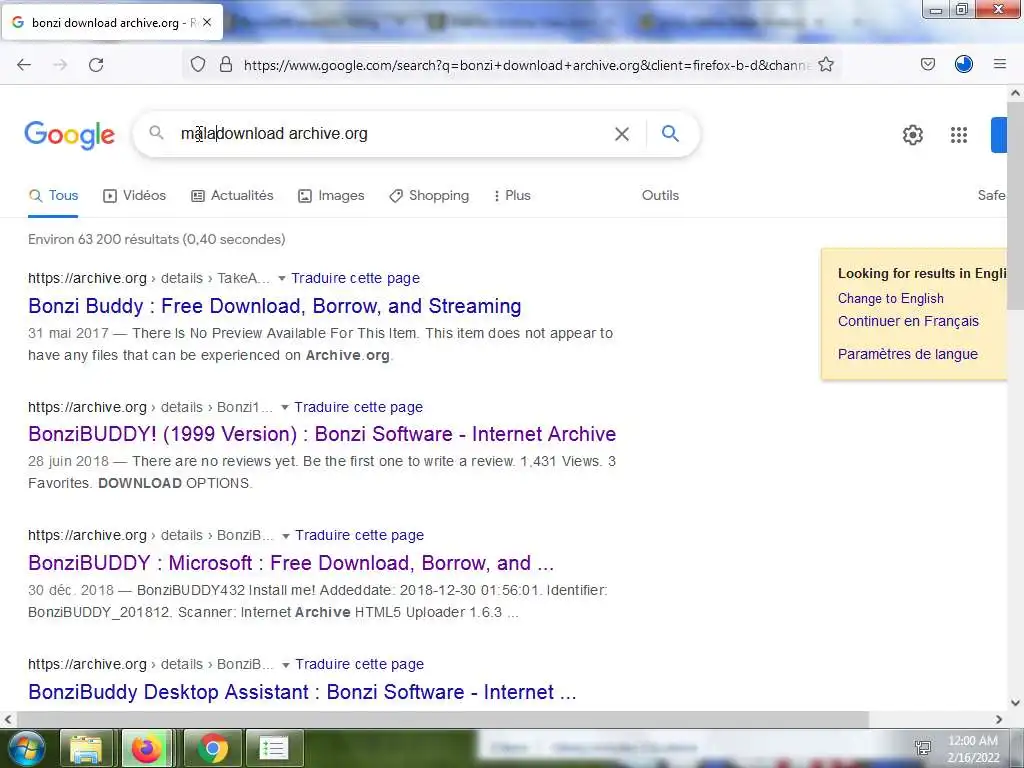
Task: Launch Chrome from the taskbar
Action: (x=212, y=748)
